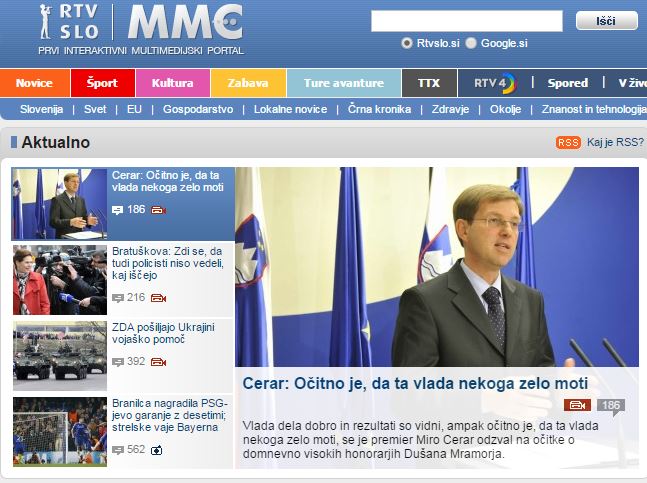Click the Kaj je RSS? link
Screen dimensions: 647x483
point(615,142)
